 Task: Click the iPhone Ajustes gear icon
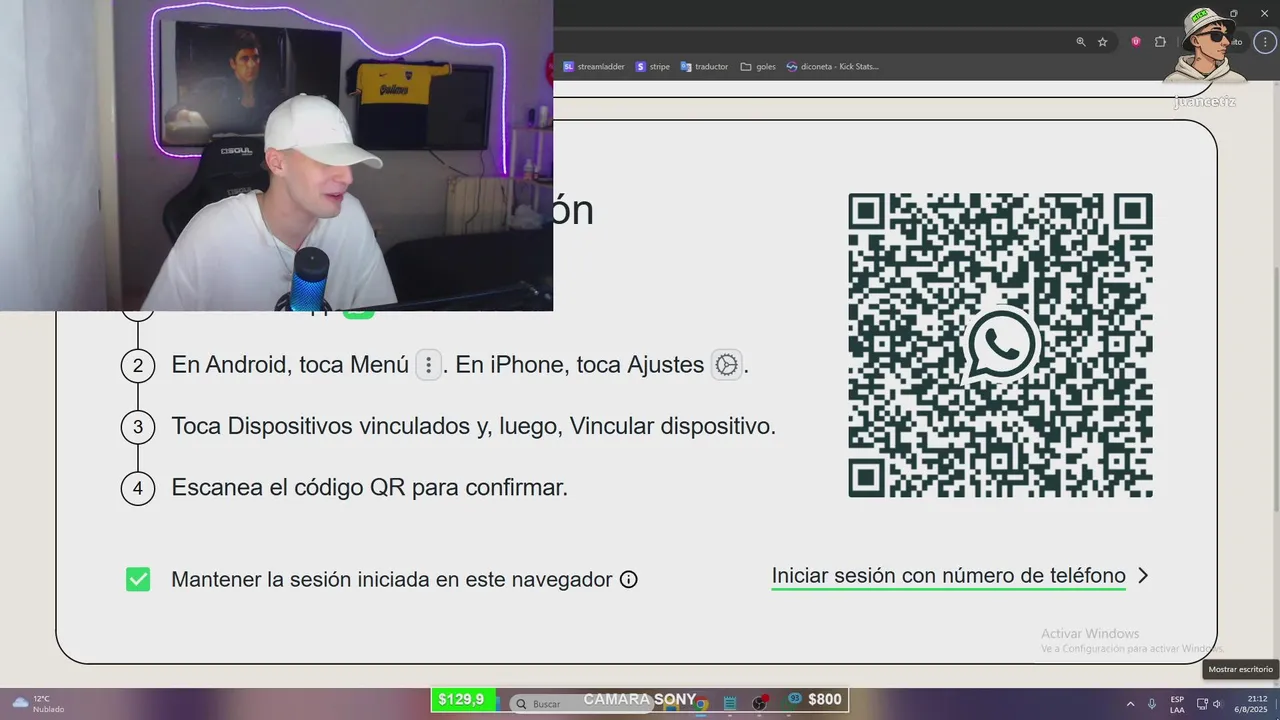726,366
